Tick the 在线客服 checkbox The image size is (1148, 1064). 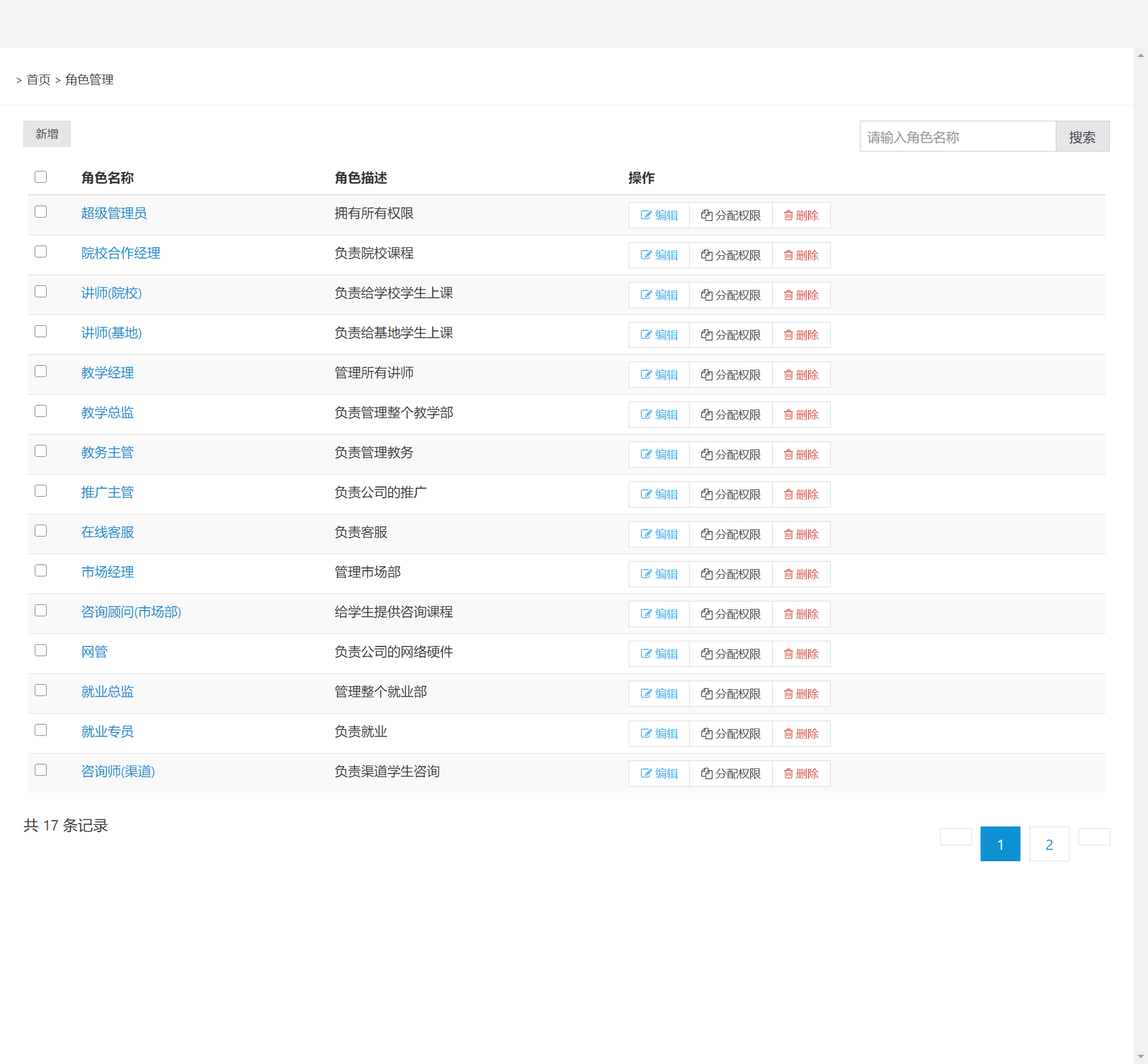pos(40,531)
